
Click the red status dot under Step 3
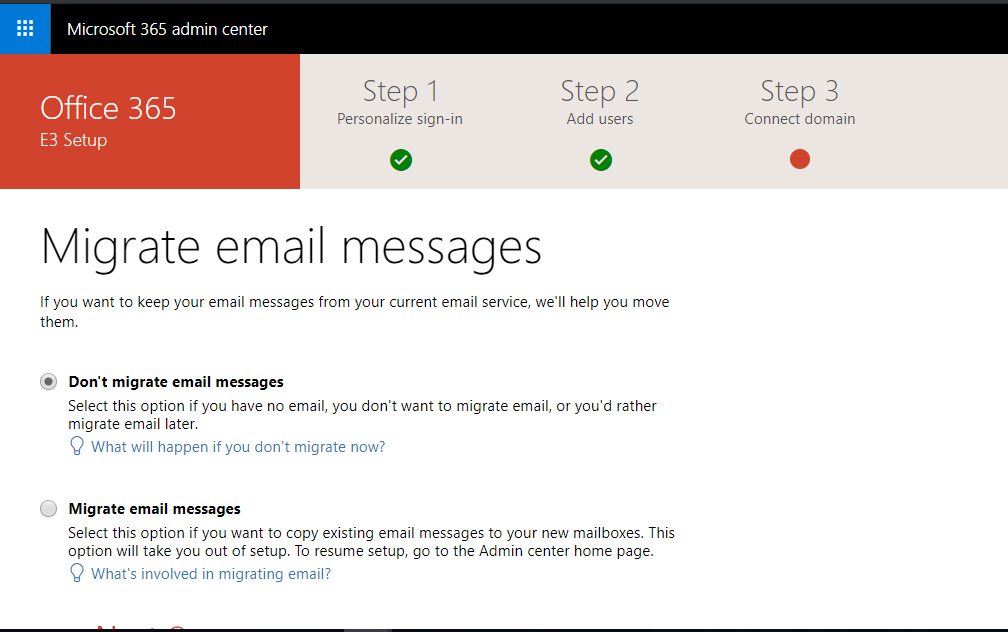click(799, 158)
